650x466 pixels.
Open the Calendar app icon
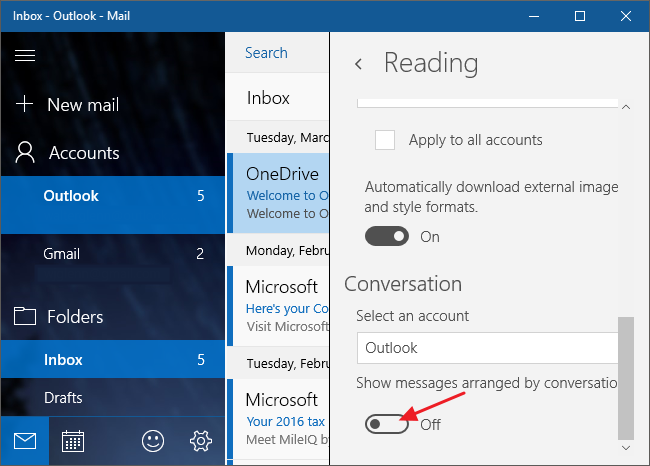point(73,441)
